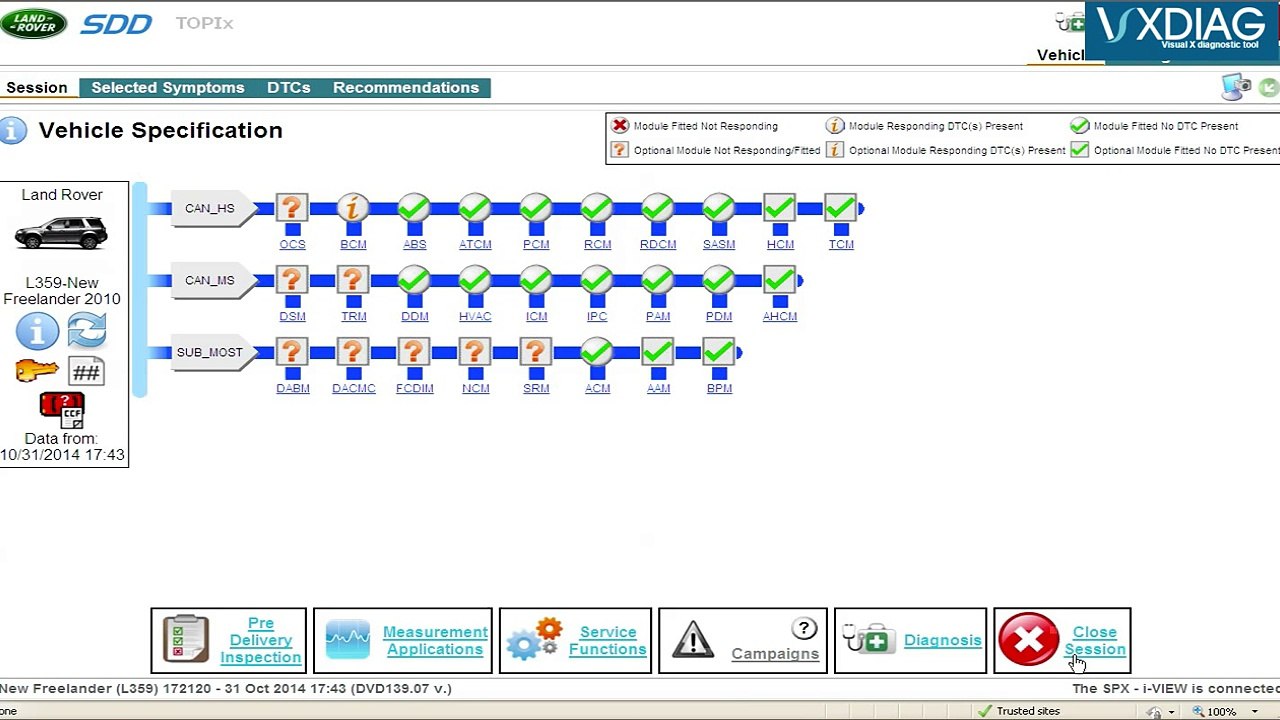Open the OCS module status icon

(292, 208)
